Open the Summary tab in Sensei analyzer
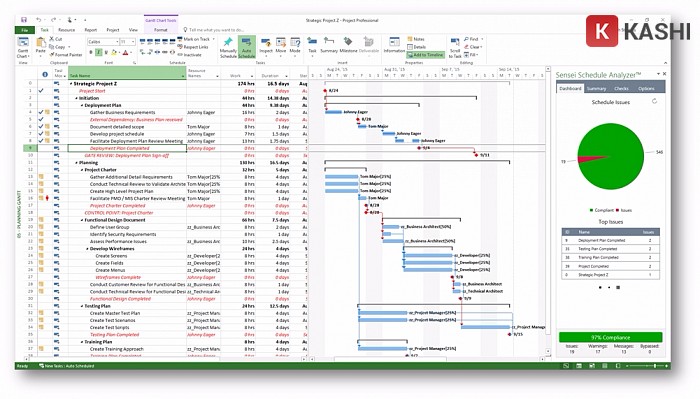 click(x=596, y=88)
